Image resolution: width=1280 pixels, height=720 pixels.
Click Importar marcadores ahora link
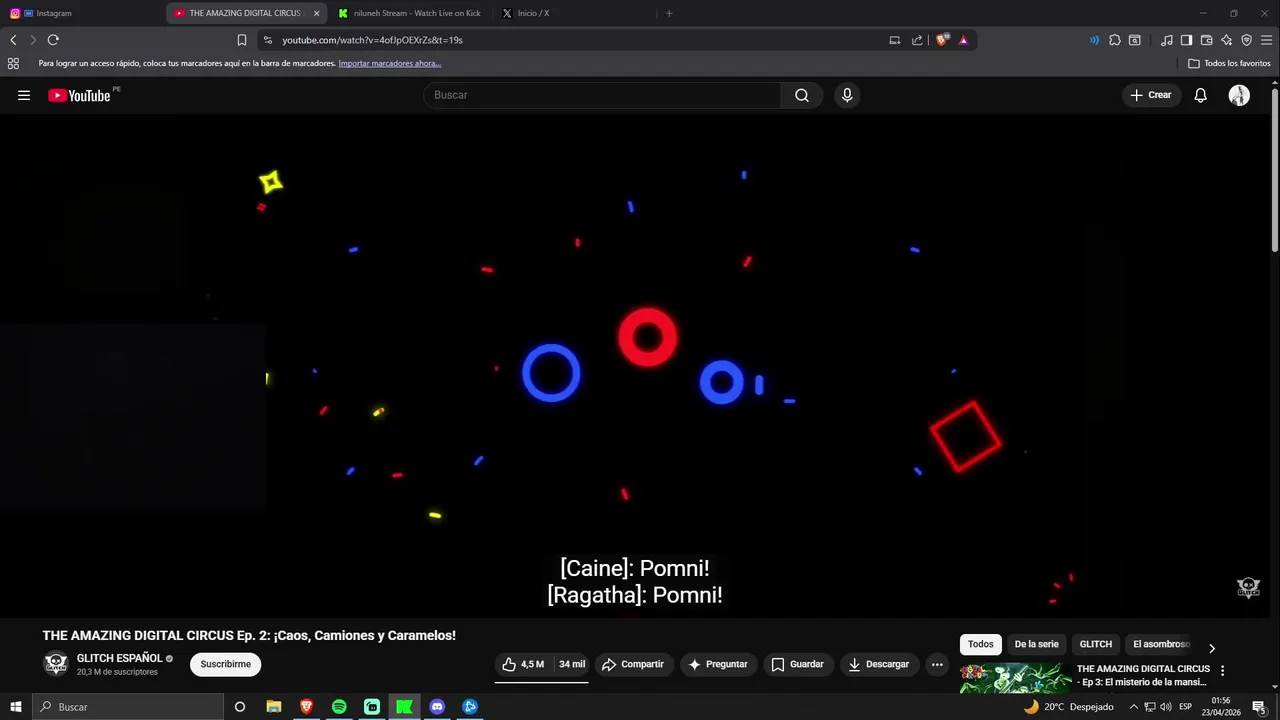pos(389,63)
